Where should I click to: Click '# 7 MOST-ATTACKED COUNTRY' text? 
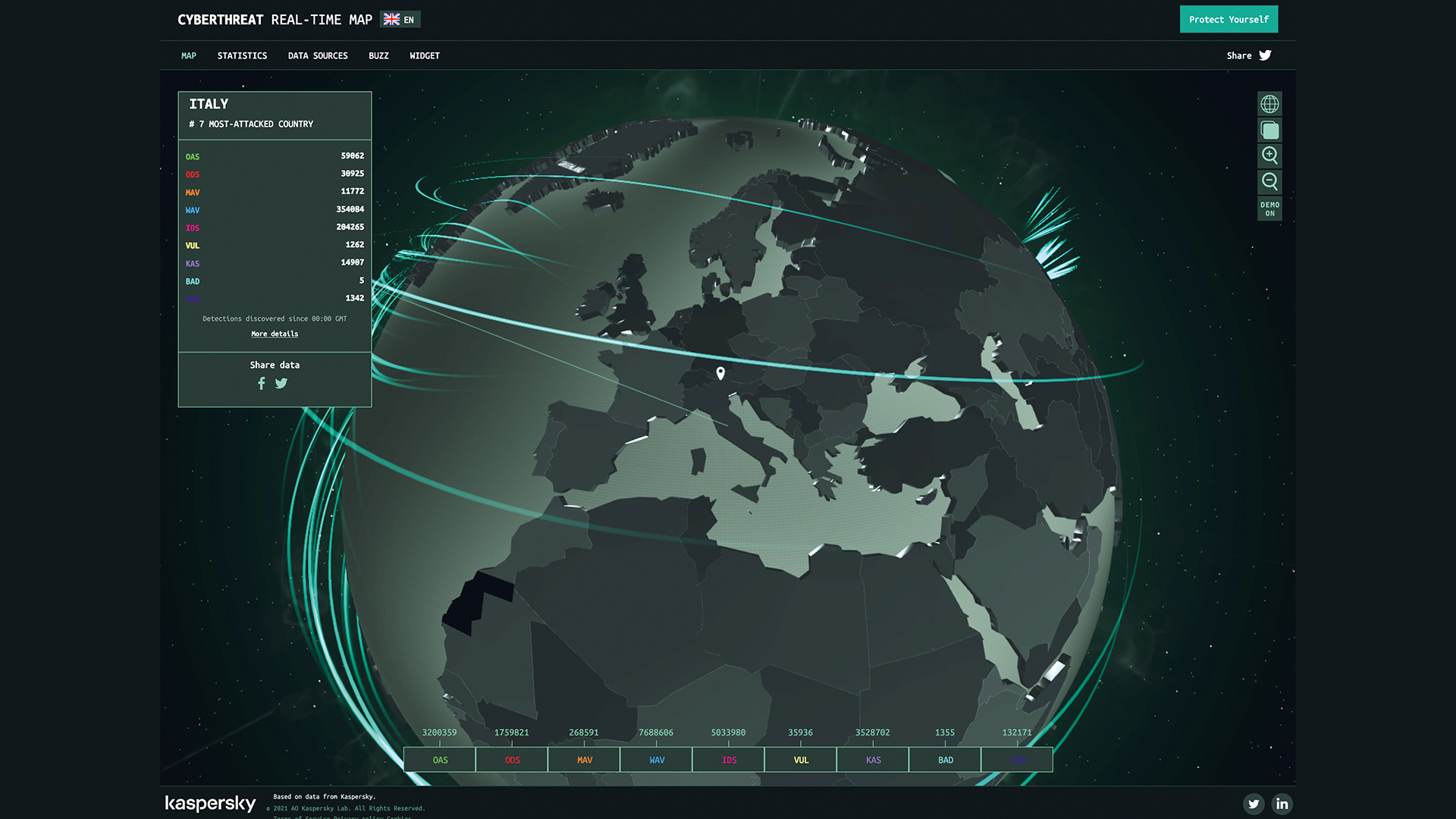coord(251,124)
